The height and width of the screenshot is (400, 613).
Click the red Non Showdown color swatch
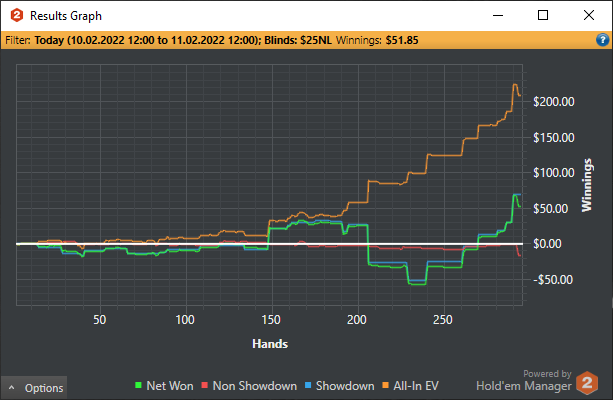coord(204,385)
